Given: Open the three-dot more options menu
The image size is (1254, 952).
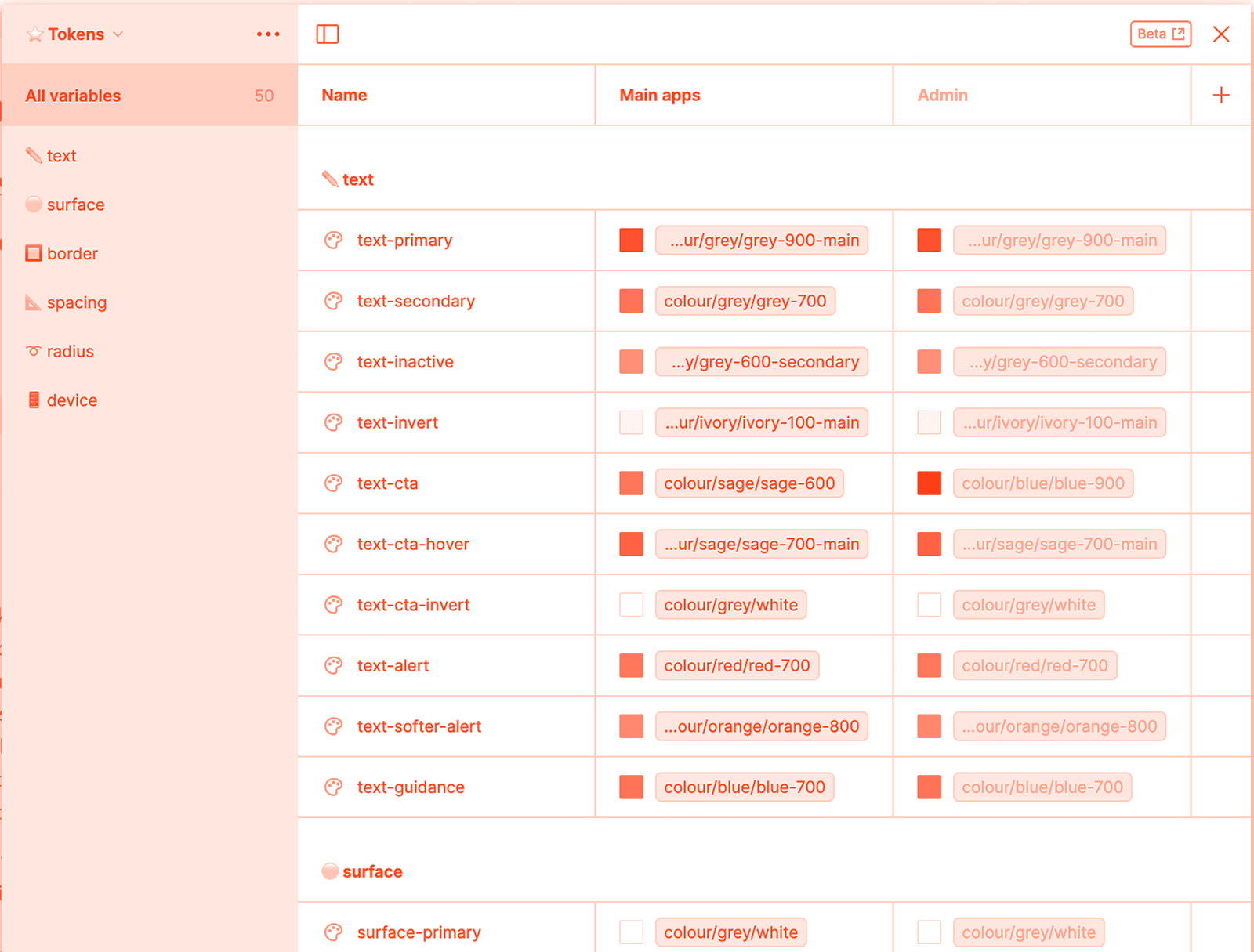Looking at the screenshot, I should 268,34.
